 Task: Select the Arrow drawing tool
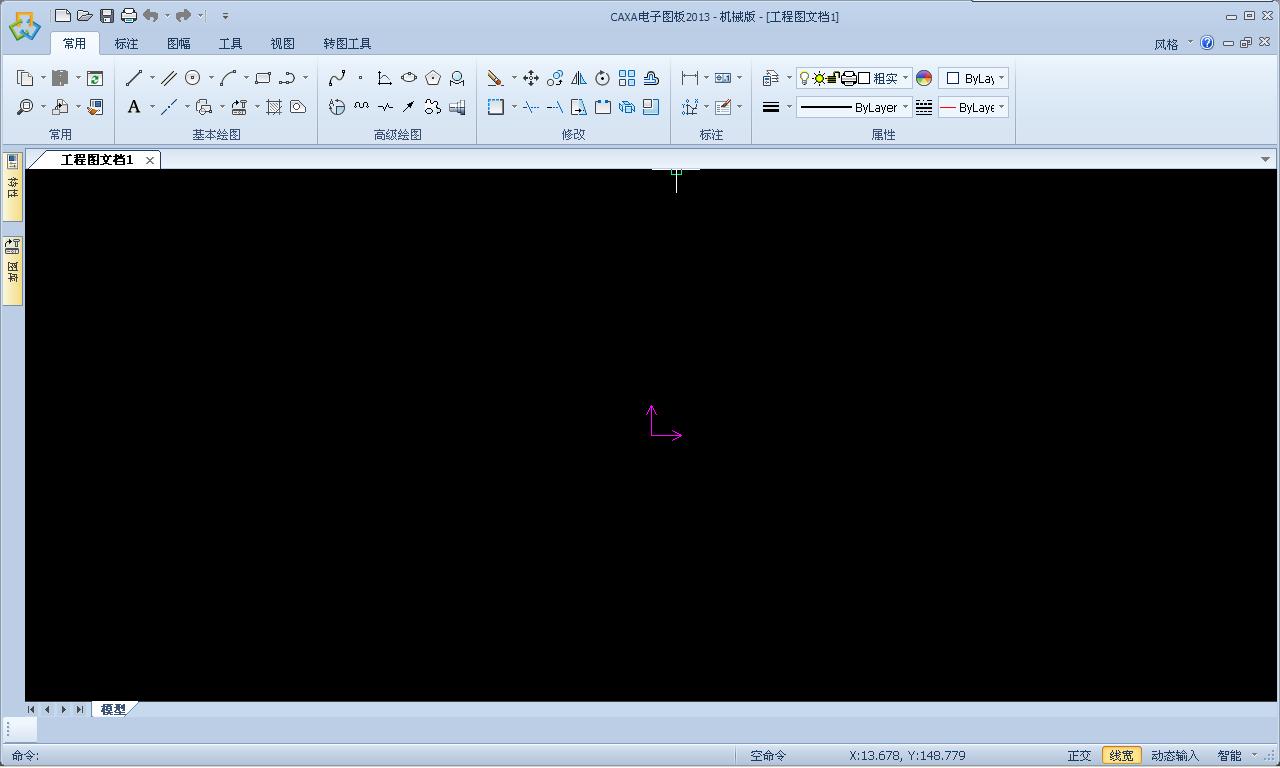(409, 107)
